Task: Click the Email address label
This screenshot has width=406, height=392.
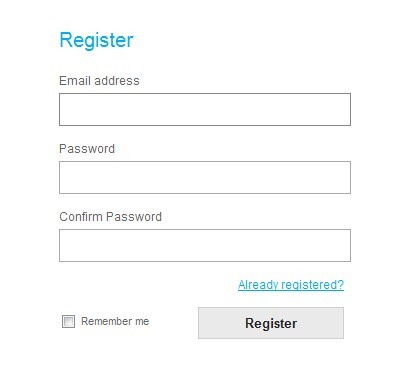Action: click(x=99, y=81)
